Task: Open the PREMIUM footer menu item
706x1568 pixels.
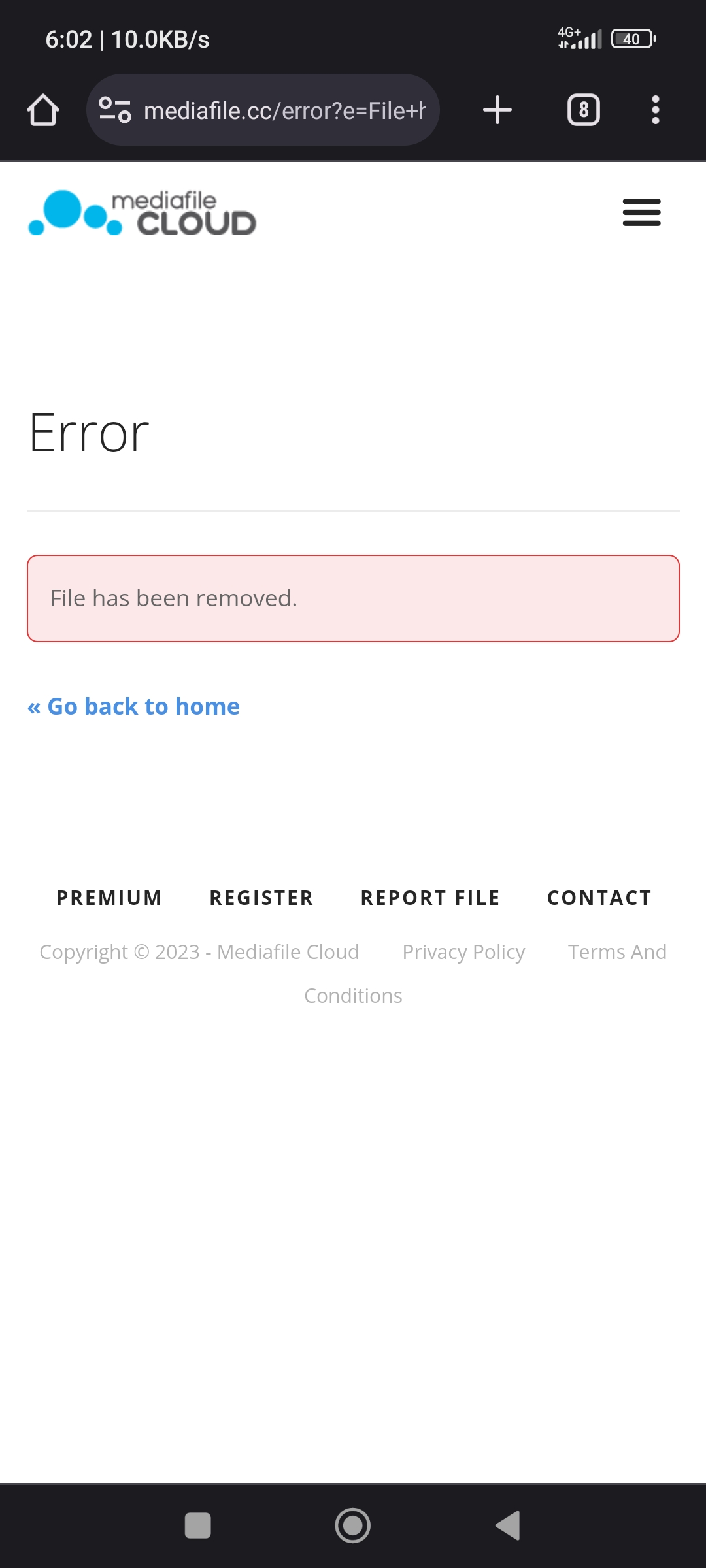Action: point(109,898)
